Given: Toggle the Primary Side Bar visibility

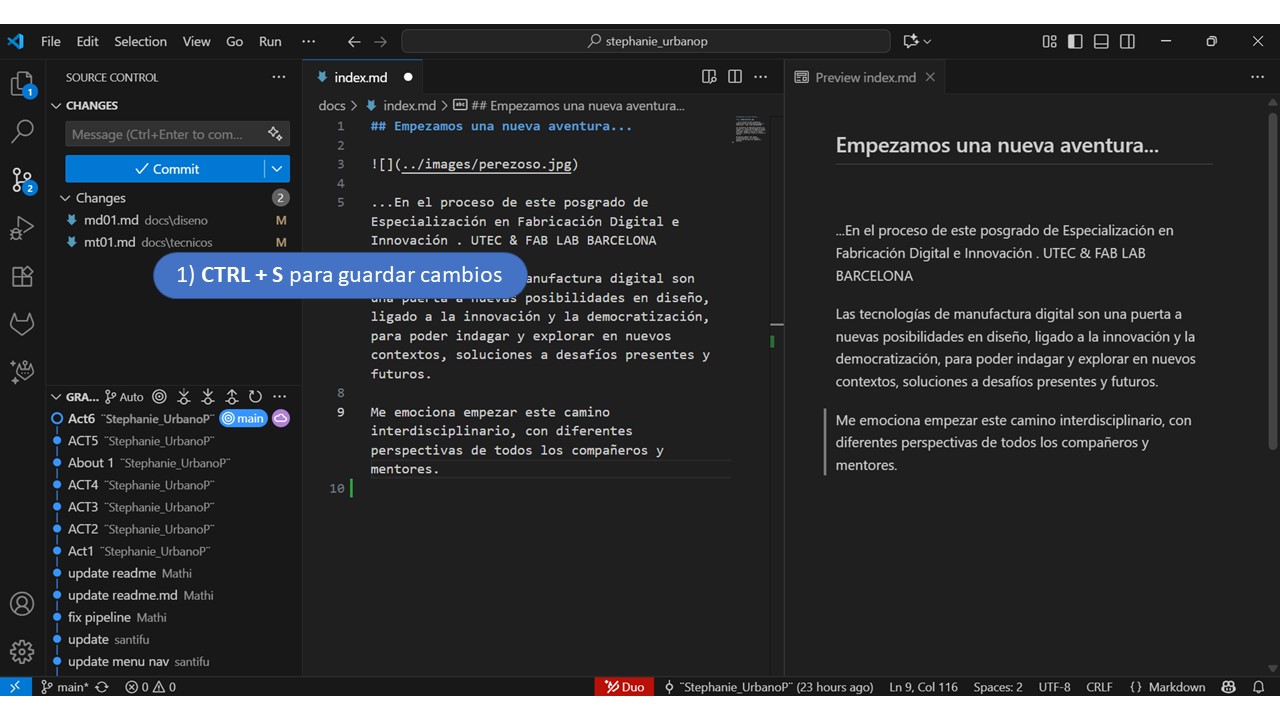Looking at the screenshot, I should [x=1075, y=41].
